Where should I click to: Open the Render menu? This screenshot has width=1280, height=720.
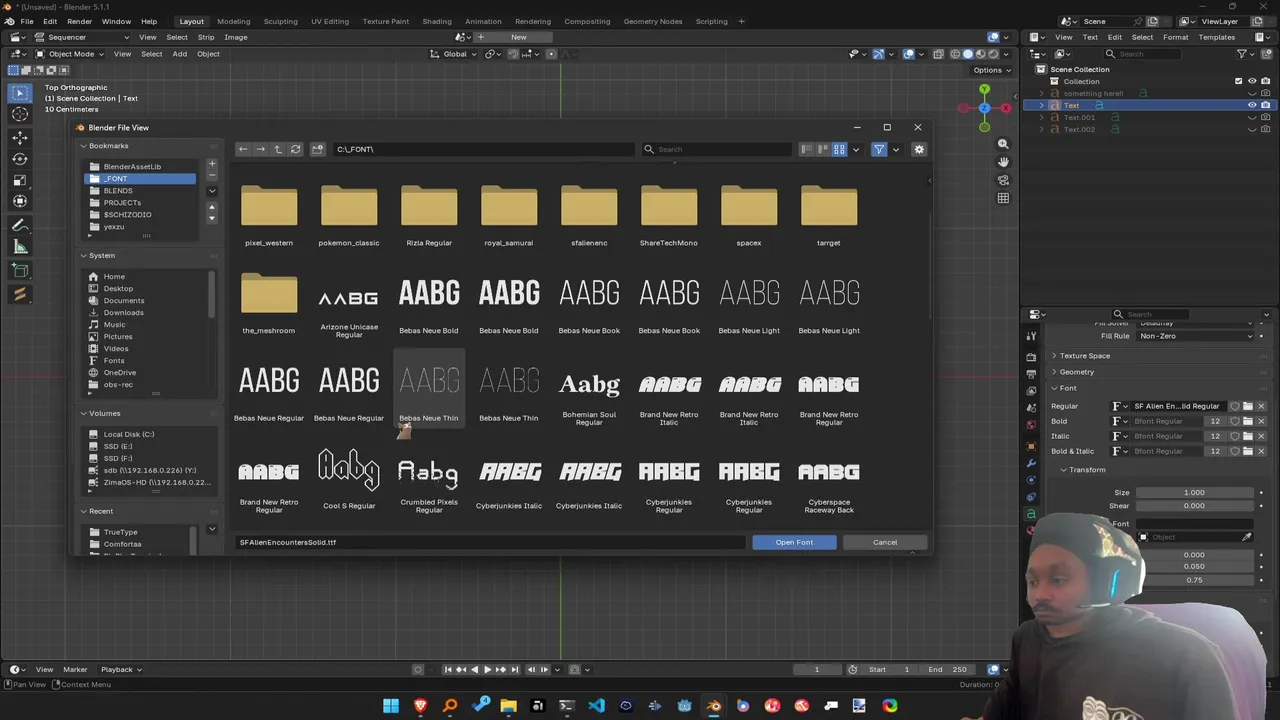click(x=79, y=21)
